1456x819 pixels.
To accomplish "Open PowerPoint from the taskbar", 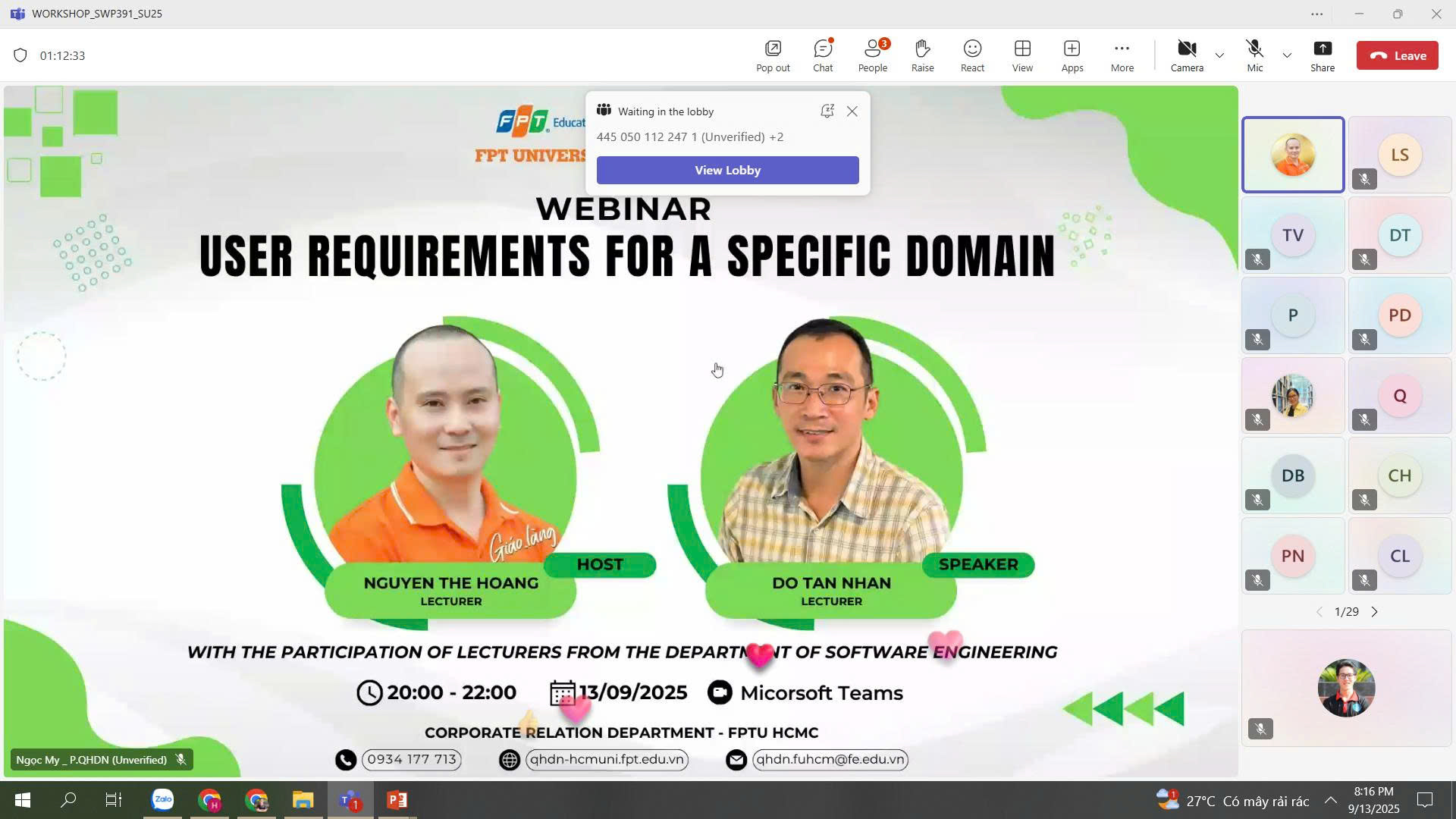I will [397, 800].
